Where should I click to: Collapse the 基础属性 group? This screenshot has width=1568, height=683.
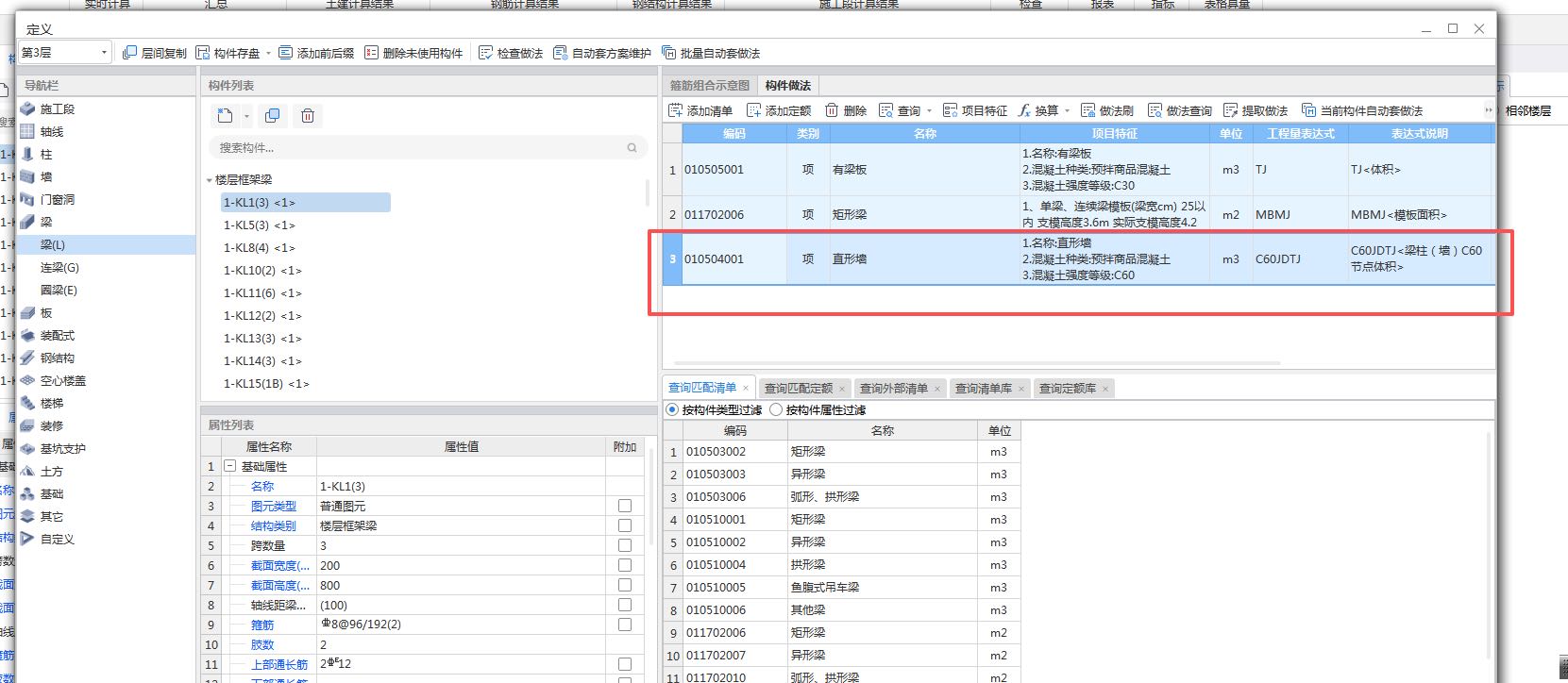(229, 467)
